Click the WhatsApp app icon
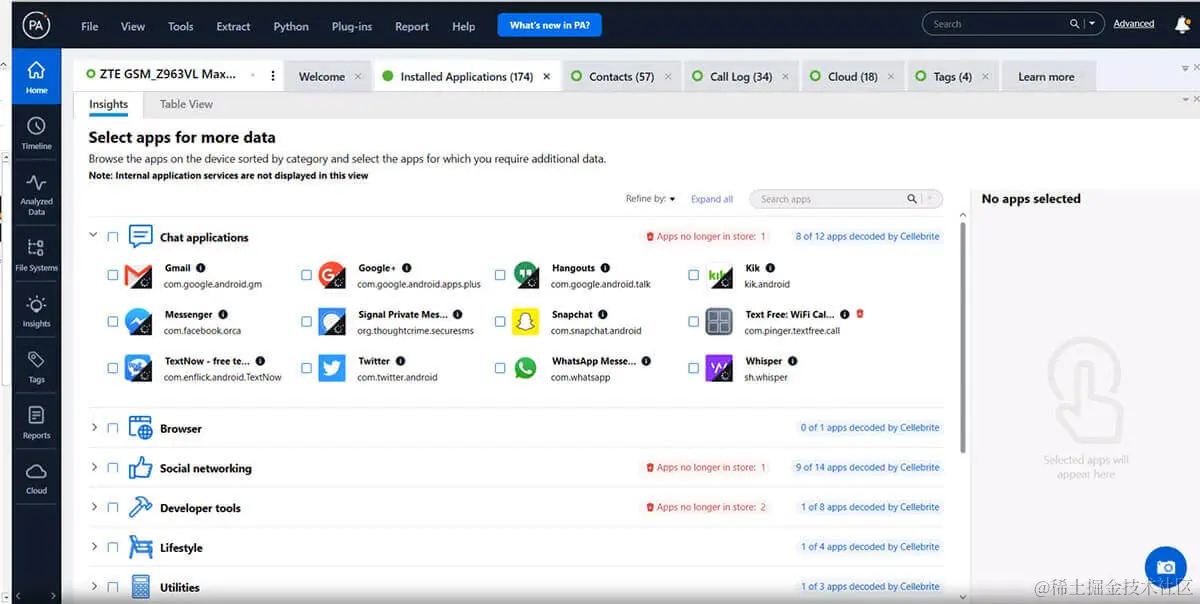 click(x=525, y=368)
